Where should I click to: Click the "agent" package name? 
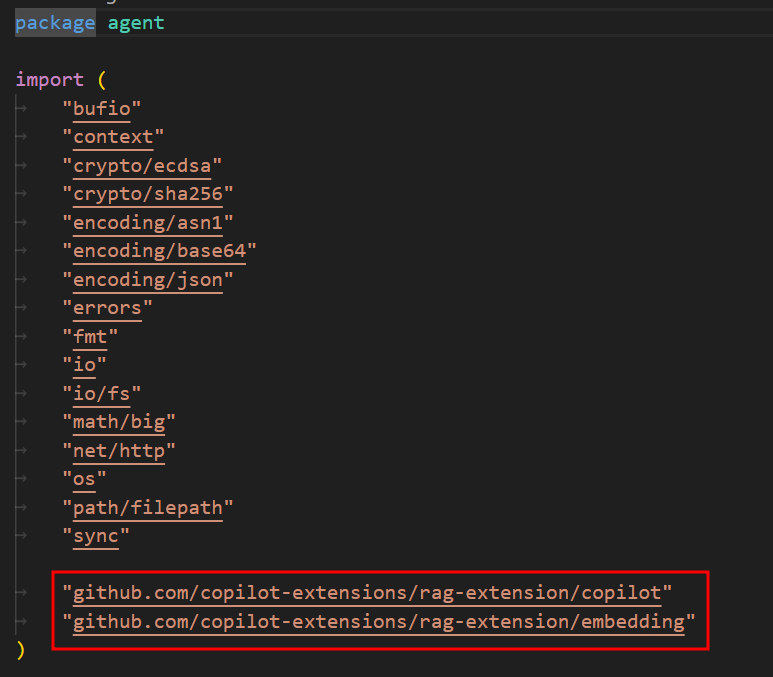pyautogui.click(x=136, y=23)
